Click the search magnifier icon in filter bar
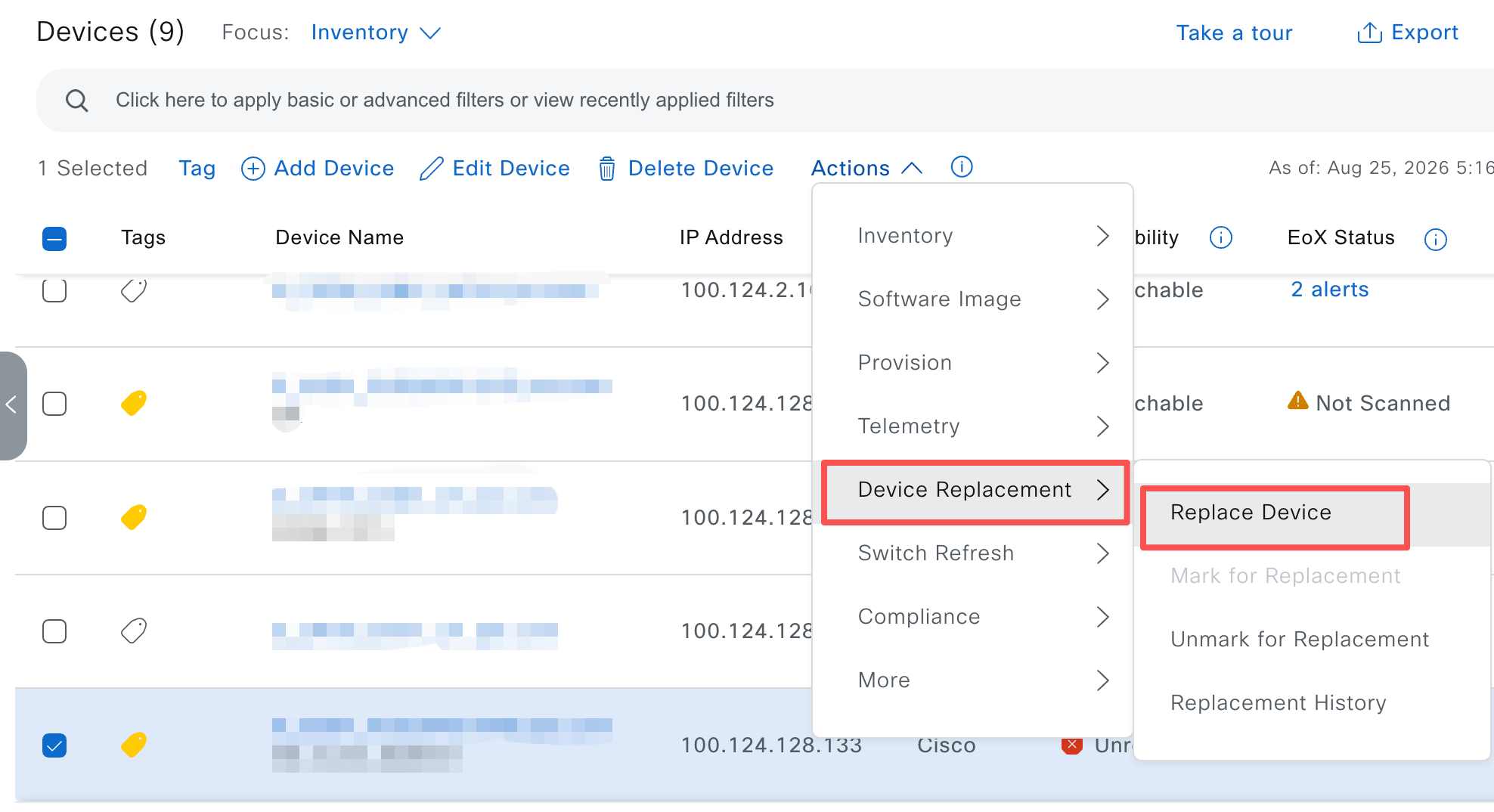 (77, 100)
